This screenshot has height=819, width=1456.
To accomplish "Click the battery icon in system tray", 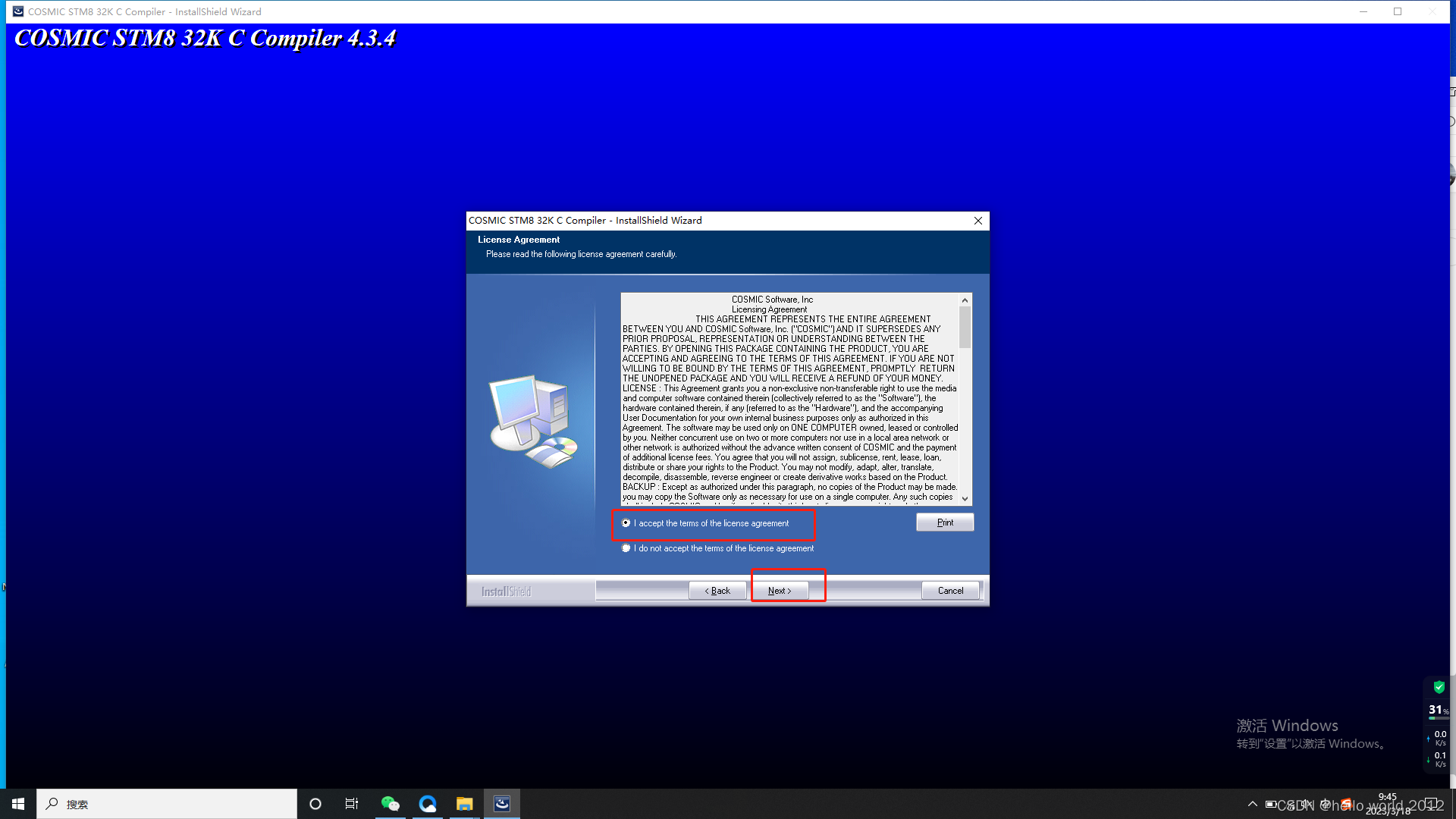I will point(1270,804).
